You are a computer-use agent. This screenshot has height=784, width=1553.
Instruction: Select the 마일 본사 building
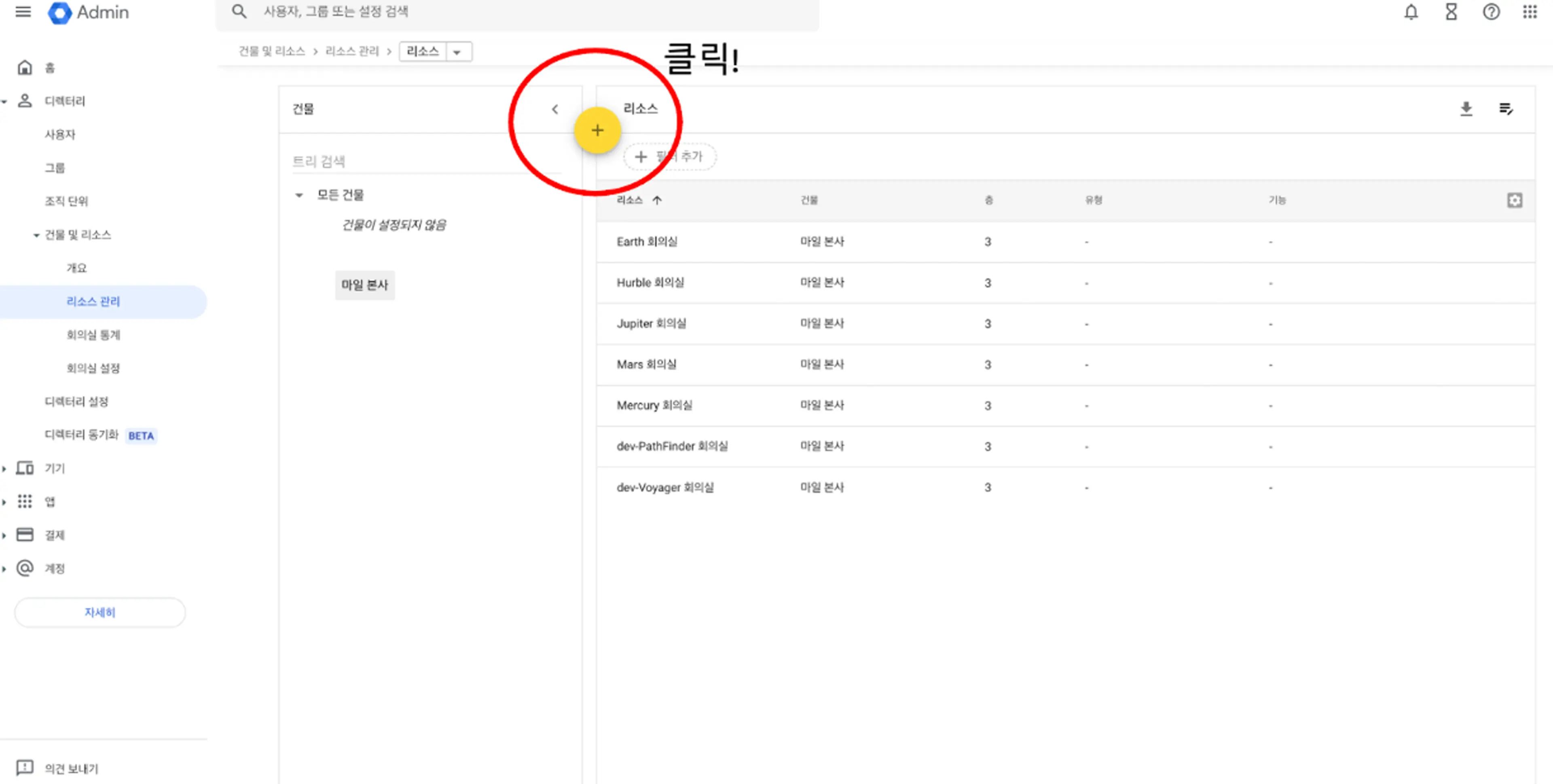pyautogui.click(x=365, y=284)
